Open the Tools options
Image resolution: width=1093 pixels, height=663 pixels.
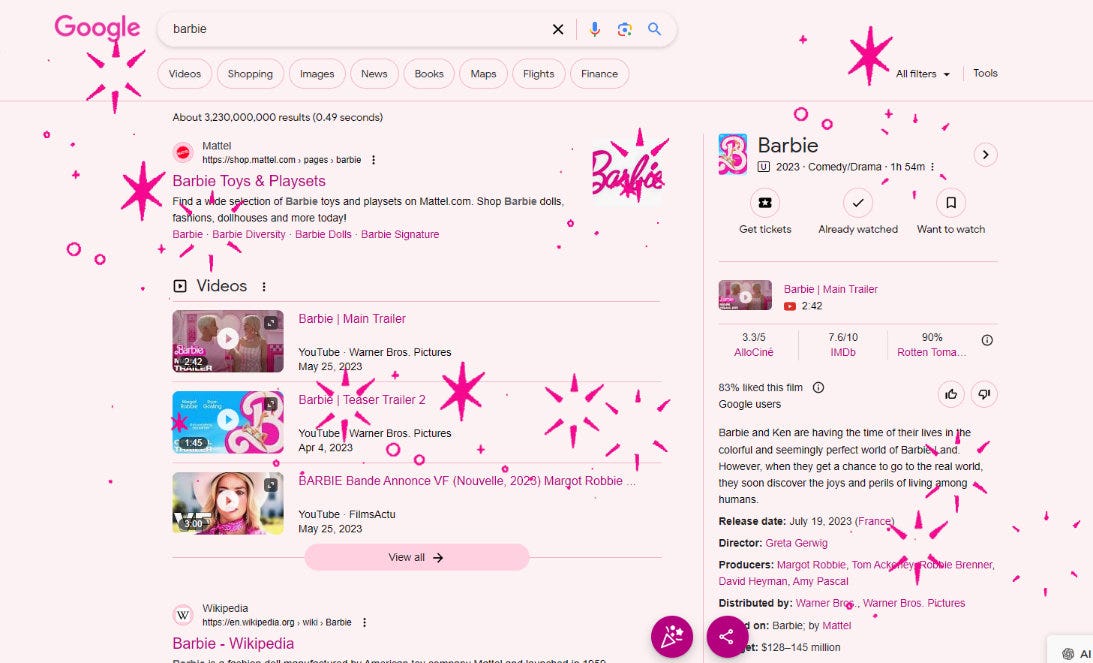coord(985,73)
